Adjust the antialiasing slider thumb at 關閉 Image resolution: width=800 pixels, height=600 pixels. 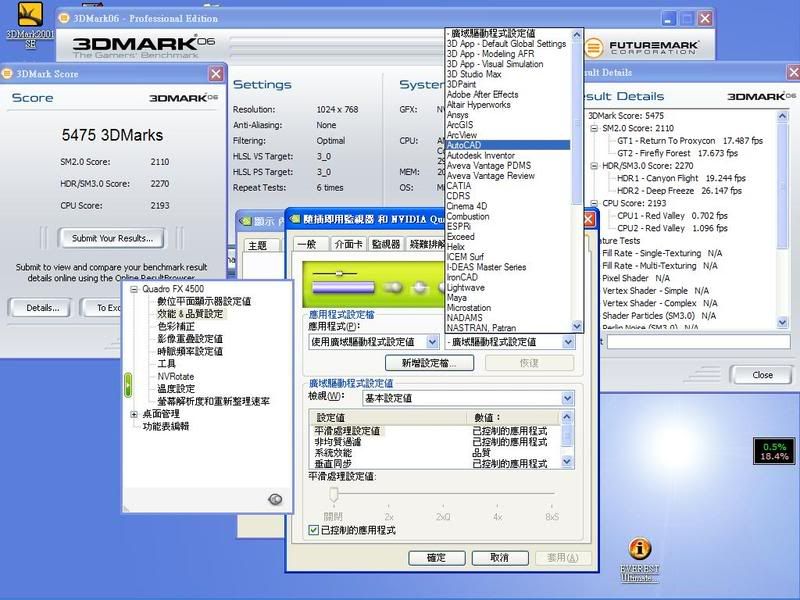pyautogui.click(x=333, y=494)
